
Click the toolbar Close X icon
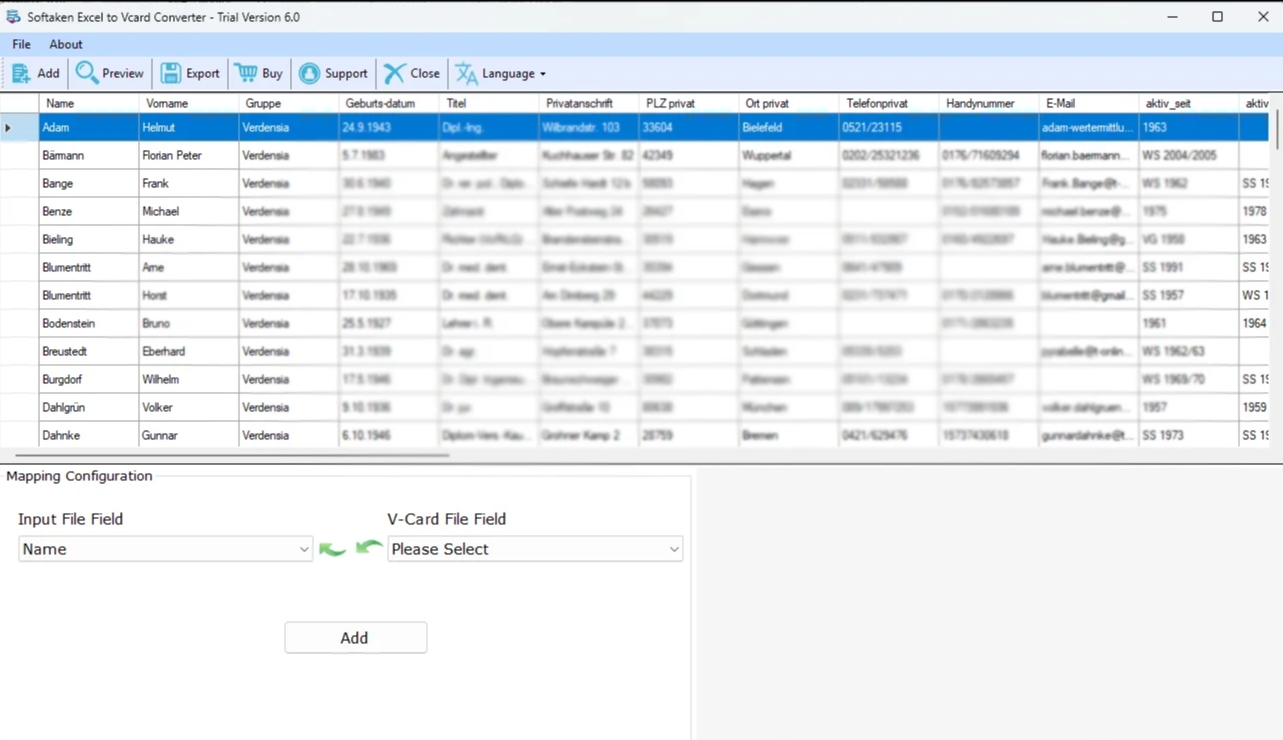pyautogui.click(x=394, y=73)
